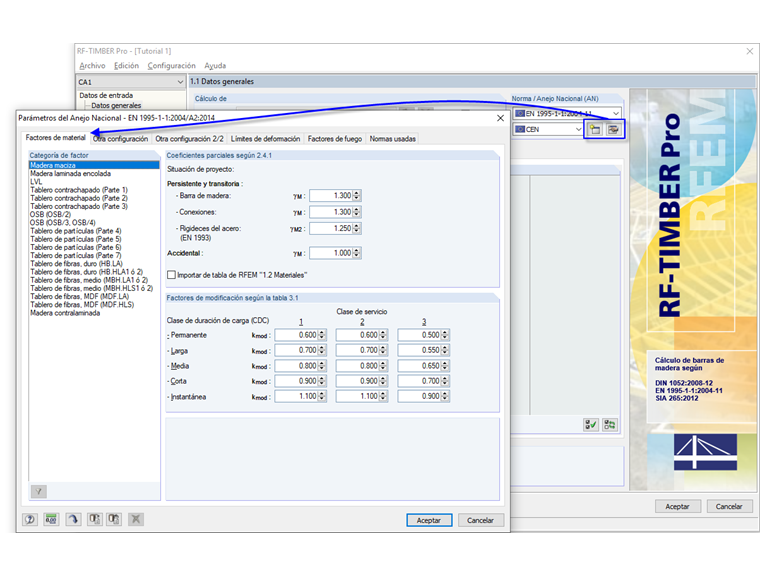Open the Configuración menu
Viewport: 760px width, 577px height.
[x=172, y=65]
